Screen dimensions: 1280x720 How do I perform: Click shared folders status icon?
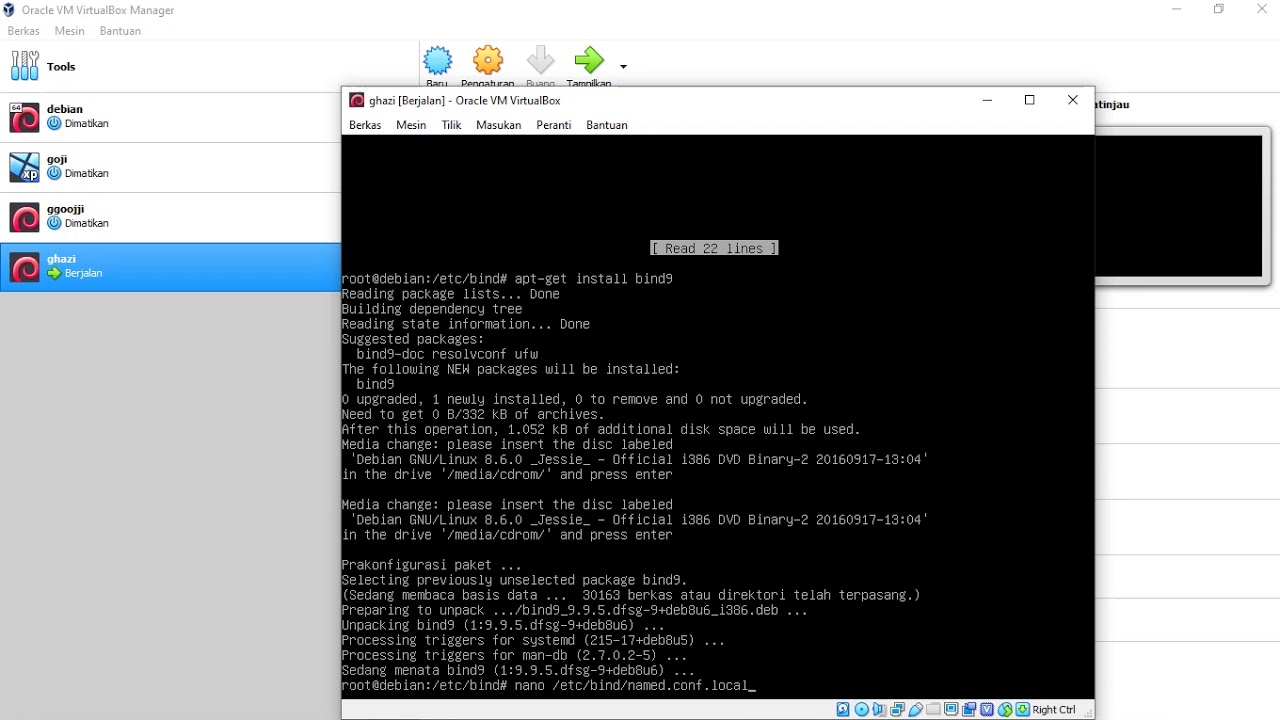[x=934, y=709]
